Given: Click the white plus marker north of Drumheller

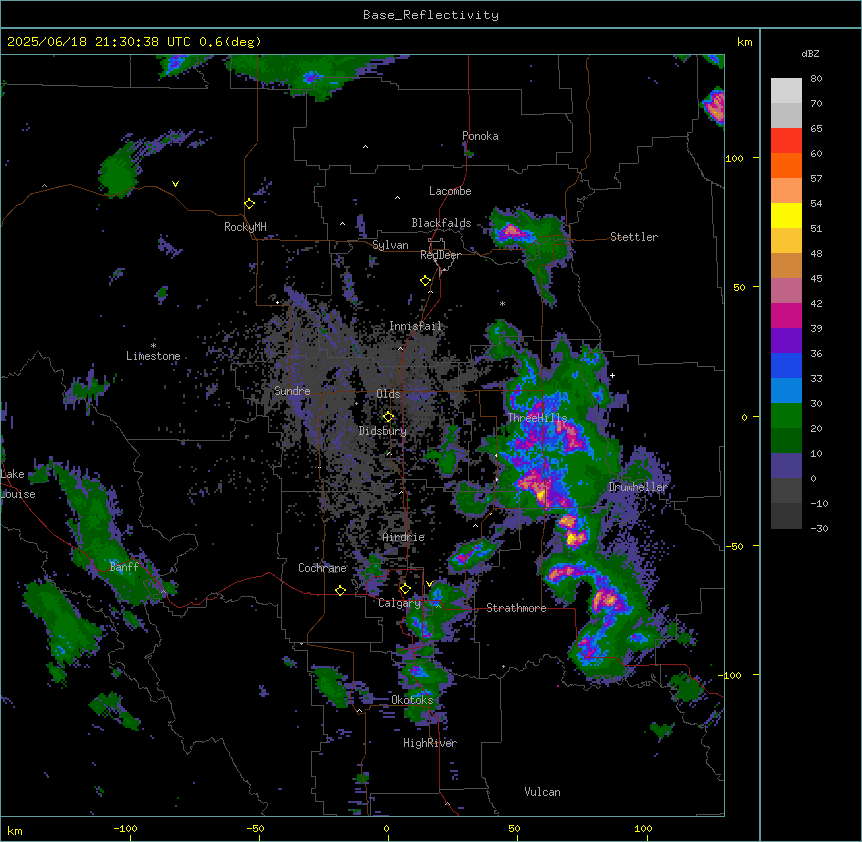Looking at the screenshot, I should [x=612, y=375].
